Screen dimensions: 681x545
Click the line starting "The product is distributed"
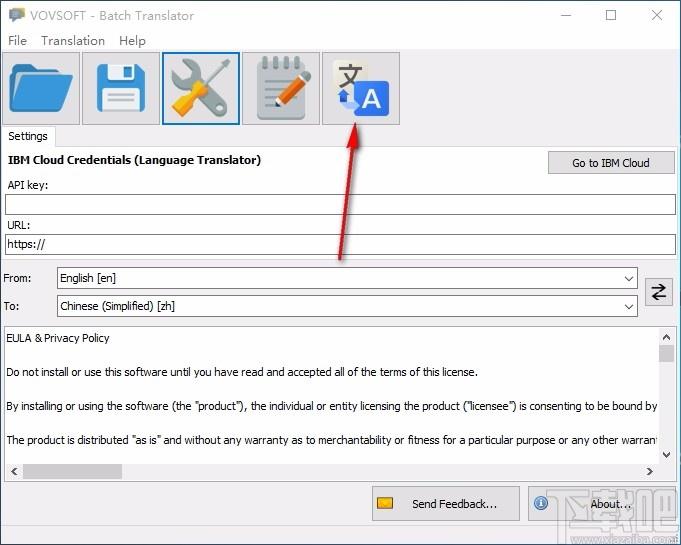pos(331,440)
